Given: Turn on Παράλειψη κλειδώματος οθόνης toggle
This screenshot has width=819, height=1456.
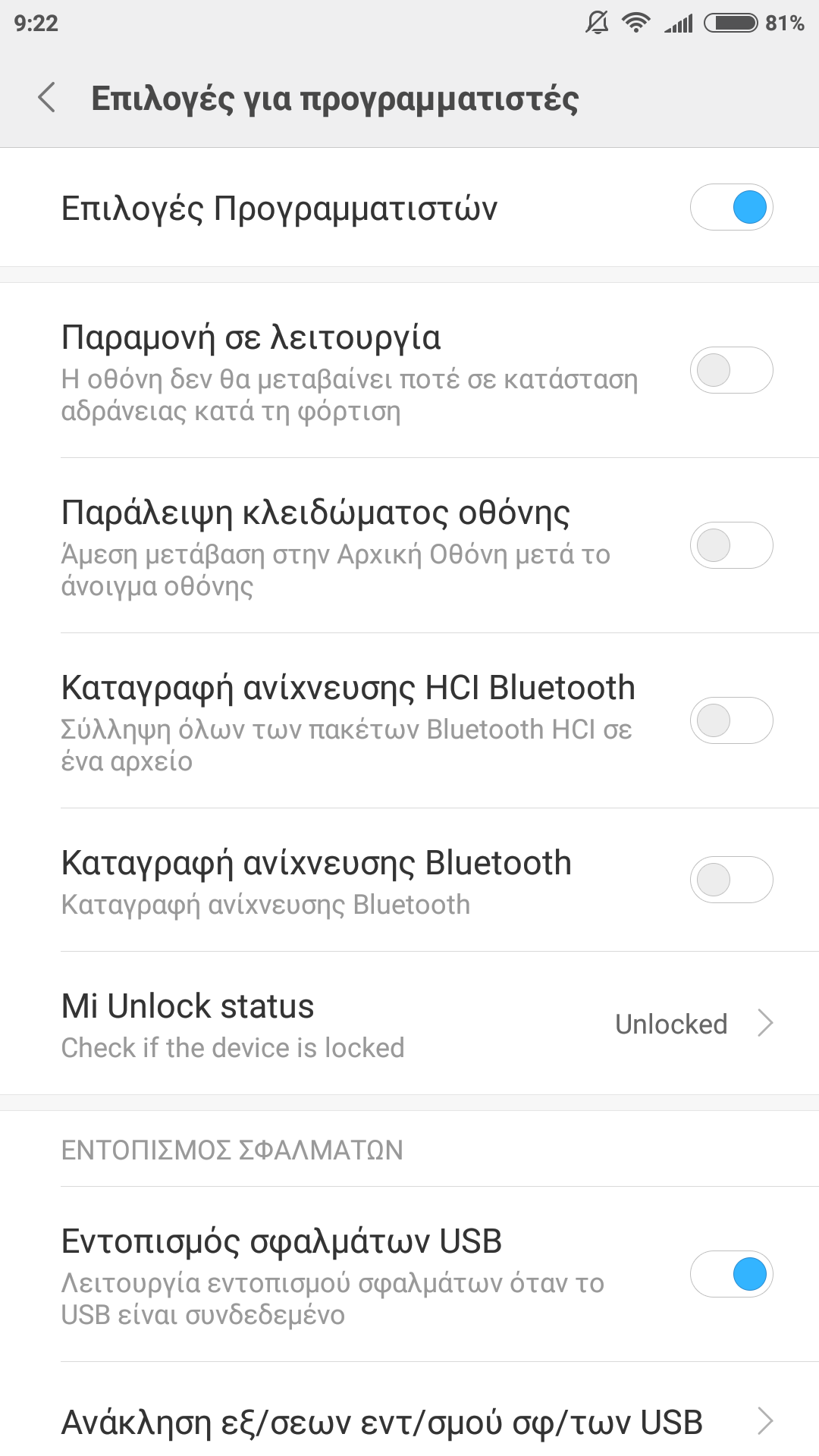Looking at the screenshot, I should (731, 545).
